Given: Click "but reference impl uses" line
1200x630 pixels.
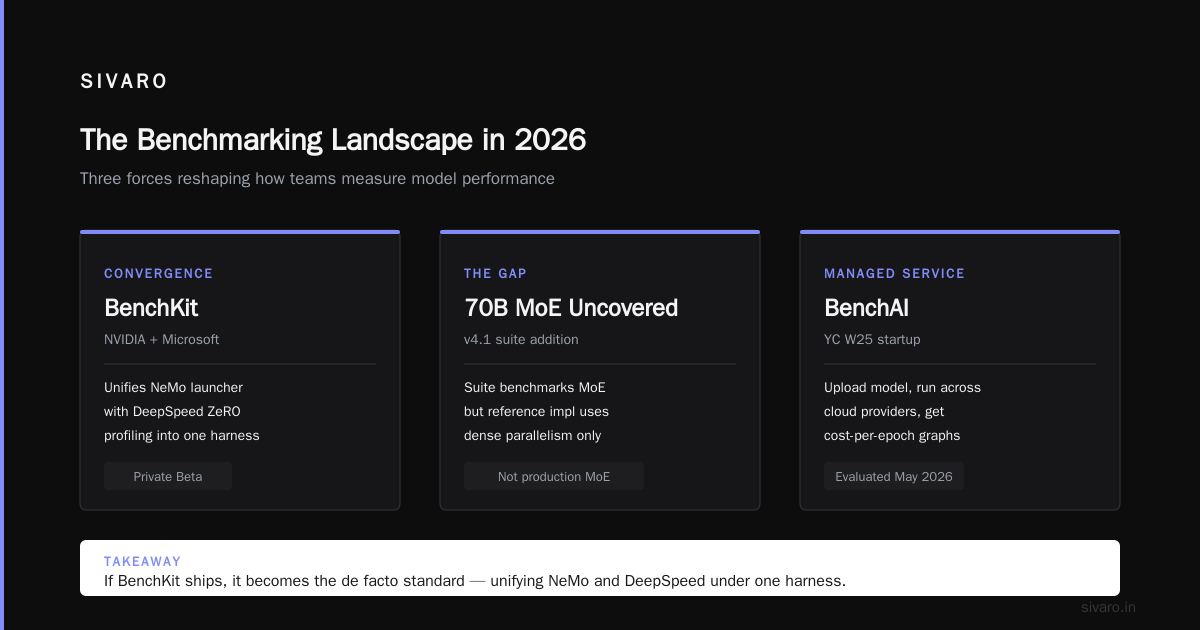Looking at the screenshot, I should coord(536,411).
